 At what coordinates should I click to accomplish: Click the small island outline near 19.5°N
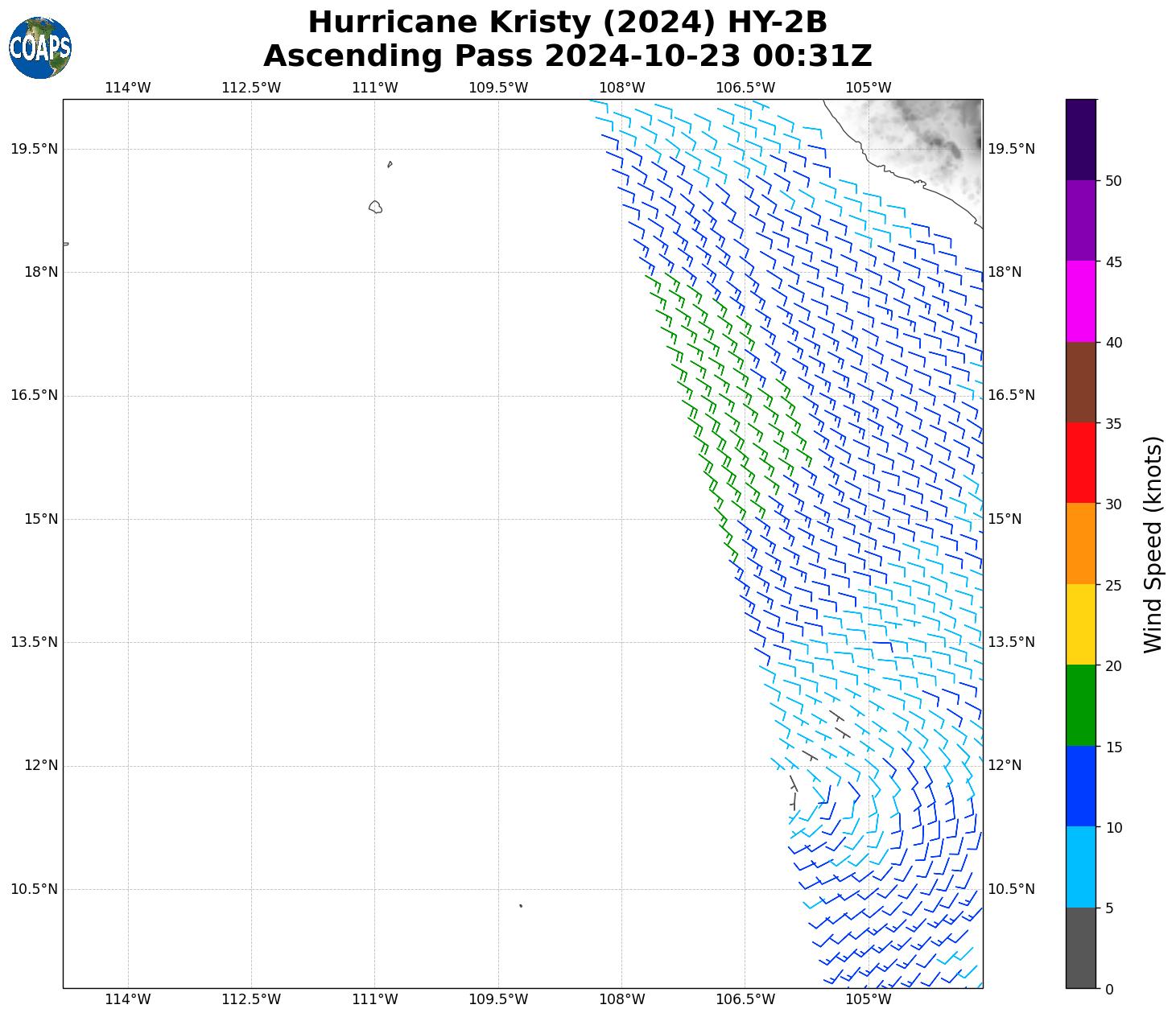click(390, 164)
